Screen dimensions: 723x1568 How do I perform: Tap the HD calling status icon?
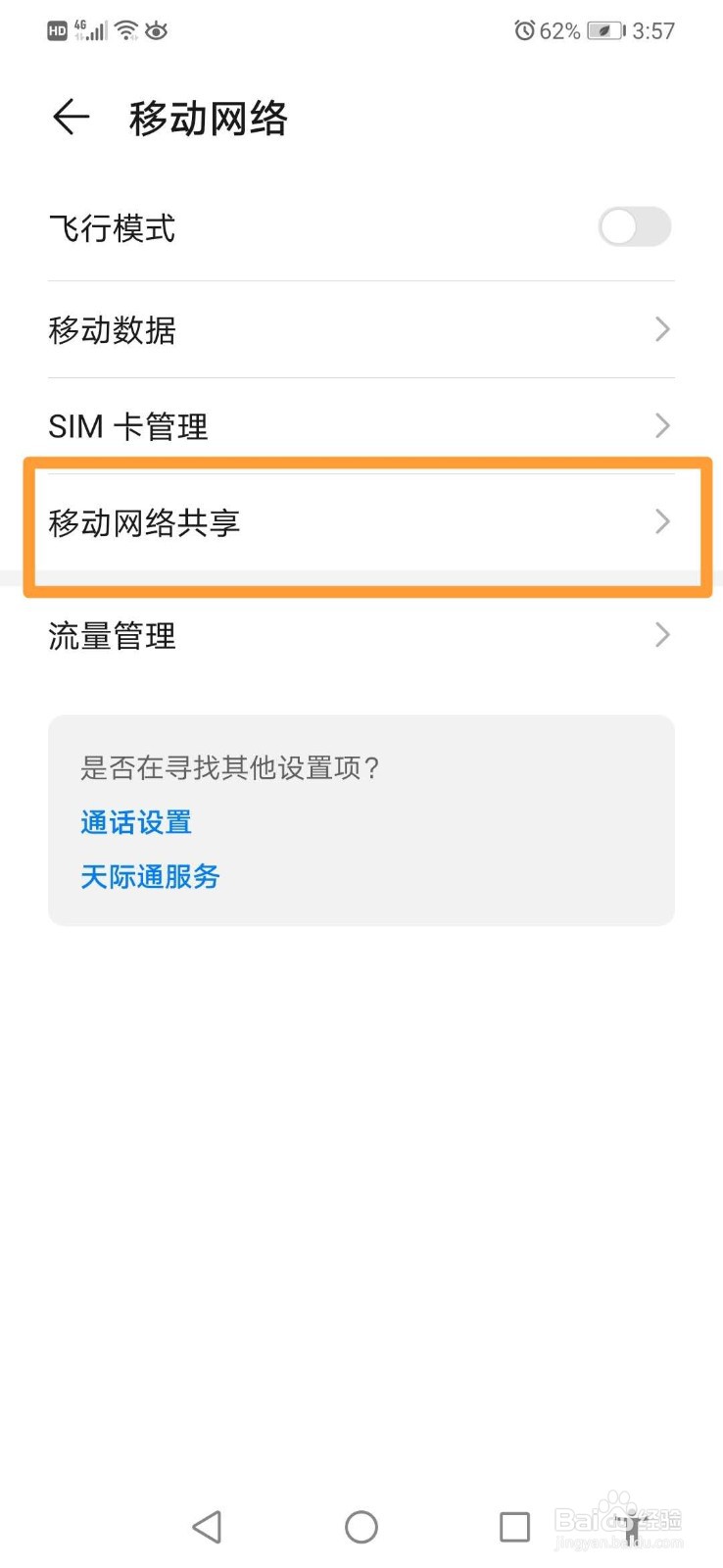[x=56, y=30]
